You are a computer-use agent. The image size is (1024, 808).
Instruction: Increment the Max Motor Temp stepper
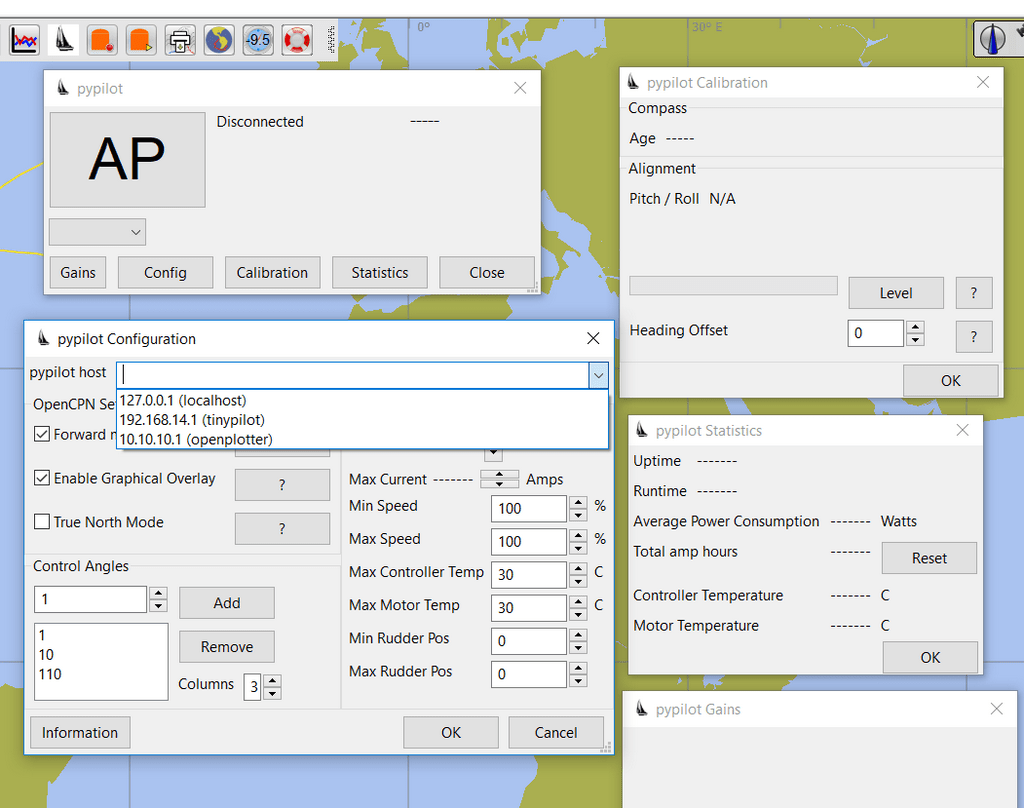578,602
